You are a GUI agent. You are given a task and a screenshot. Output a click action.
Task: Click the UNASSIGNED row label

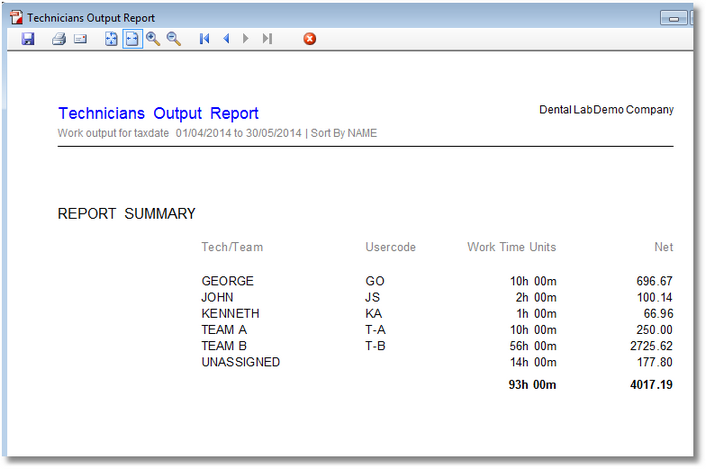click(240, 362)
